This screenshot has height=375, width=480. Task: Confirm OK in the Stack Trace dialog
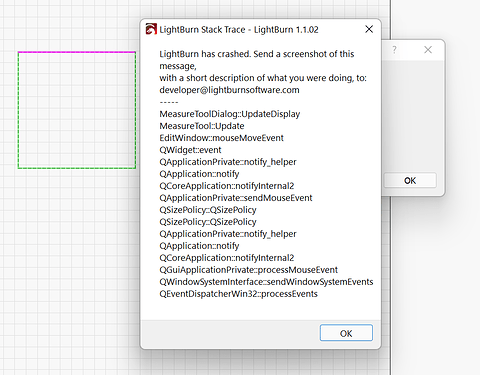[346, 333]
